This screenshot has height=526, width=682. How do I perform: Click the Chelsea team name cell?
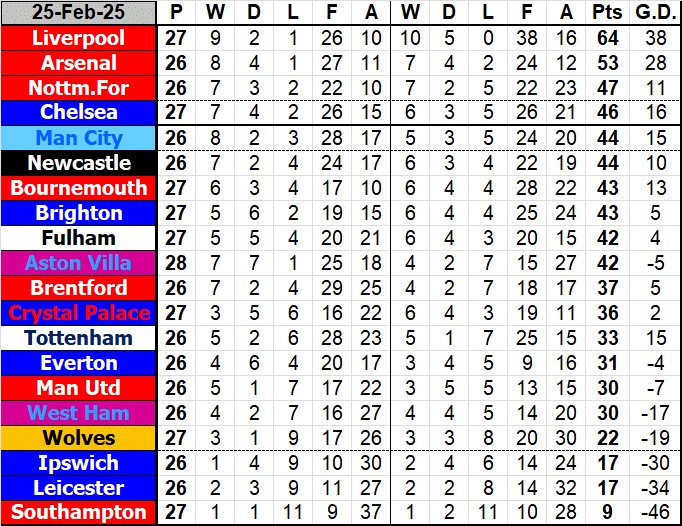coord(78,113)
